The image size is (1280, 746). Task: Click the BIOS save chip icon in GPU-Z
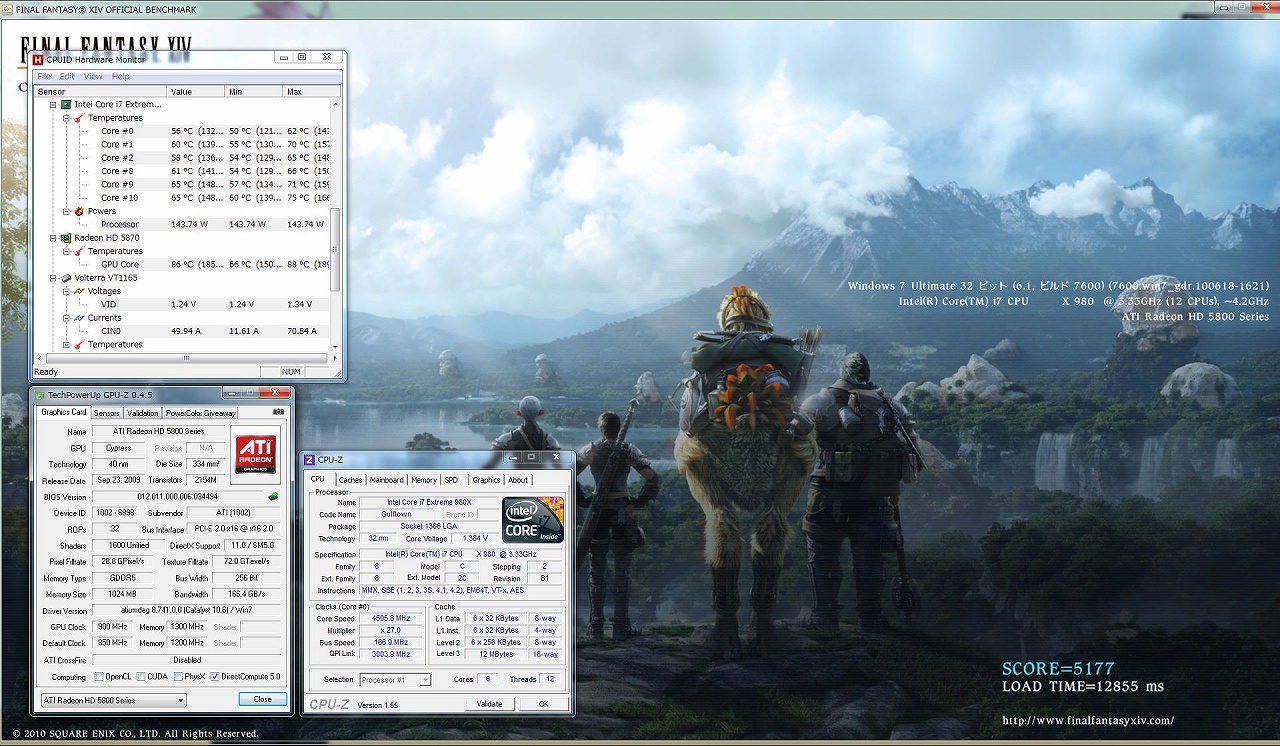pos(273,496)
